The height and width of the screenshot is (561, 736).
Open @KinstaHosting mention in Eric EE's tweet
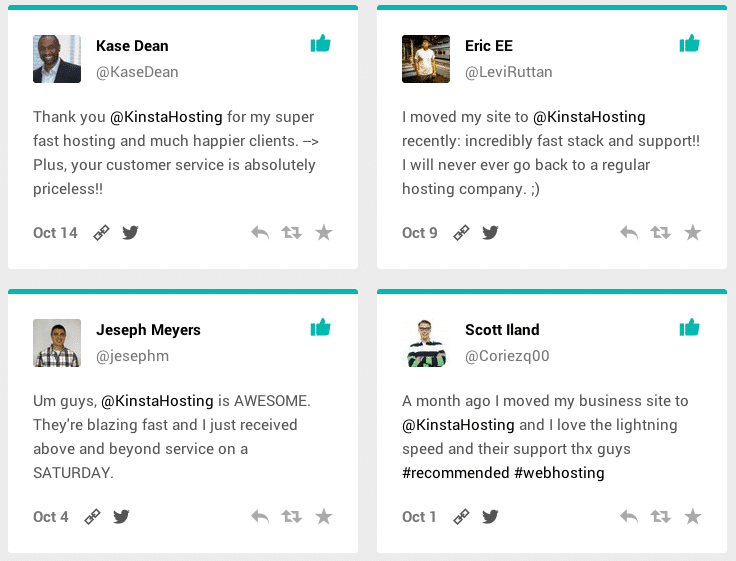click(x=589, y=117)
